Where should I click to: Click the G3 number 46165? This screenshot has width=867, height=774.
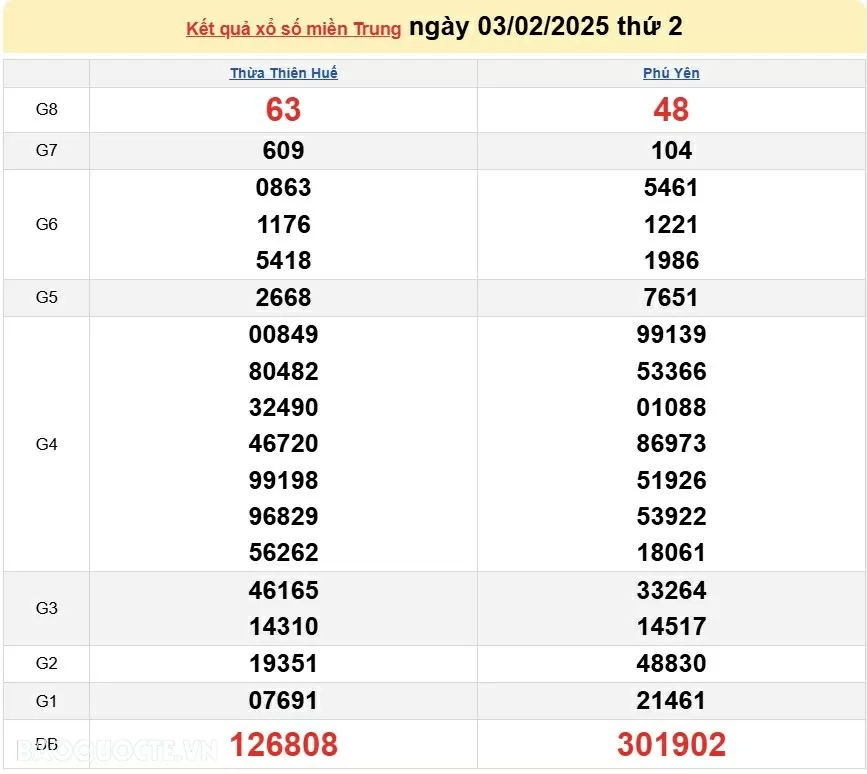[x=283, y=589]
